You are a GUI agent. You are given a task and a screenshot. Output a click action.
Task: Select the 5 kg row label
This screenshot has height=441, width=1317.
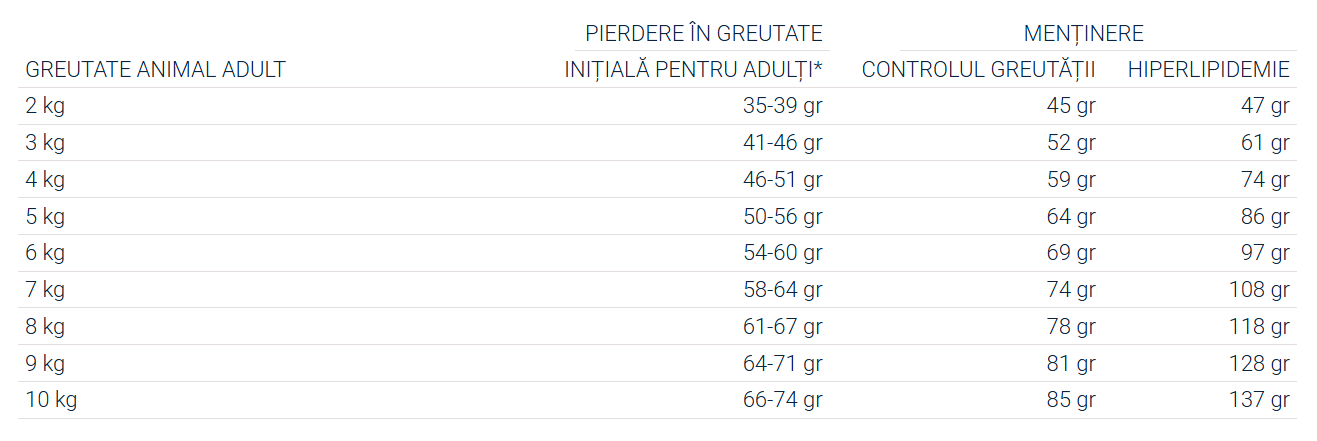click(45, 216)
